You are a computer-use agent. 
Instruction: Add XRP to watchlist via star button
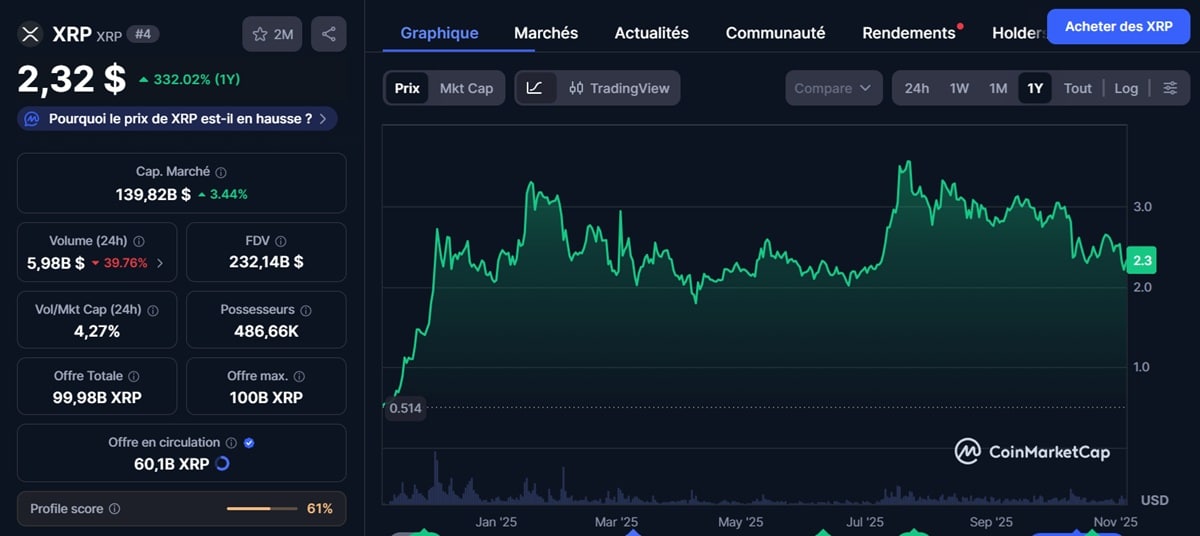273,34
